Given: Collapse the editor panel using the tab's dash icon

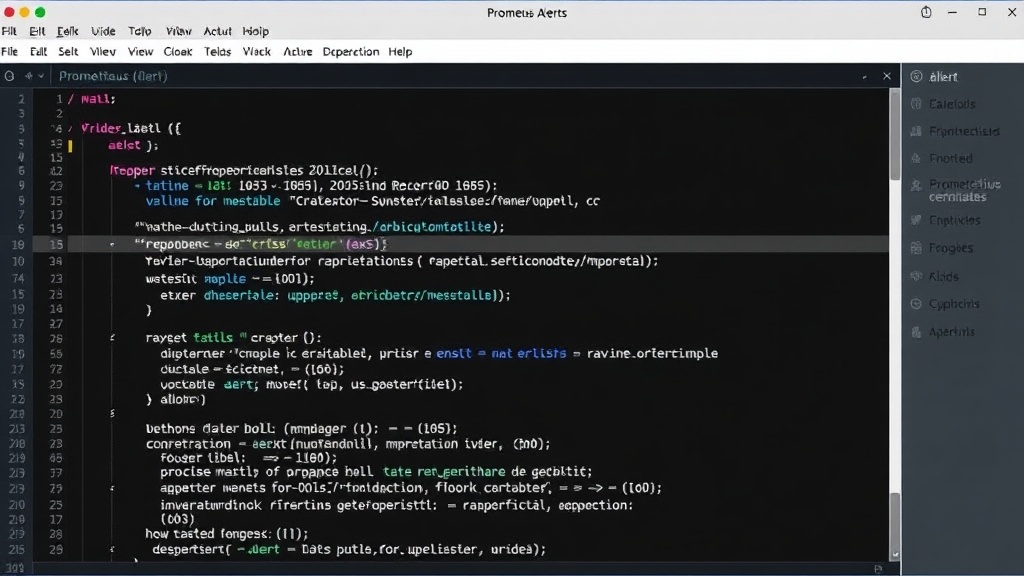Looking at the screenshot, I should (865, 77).
